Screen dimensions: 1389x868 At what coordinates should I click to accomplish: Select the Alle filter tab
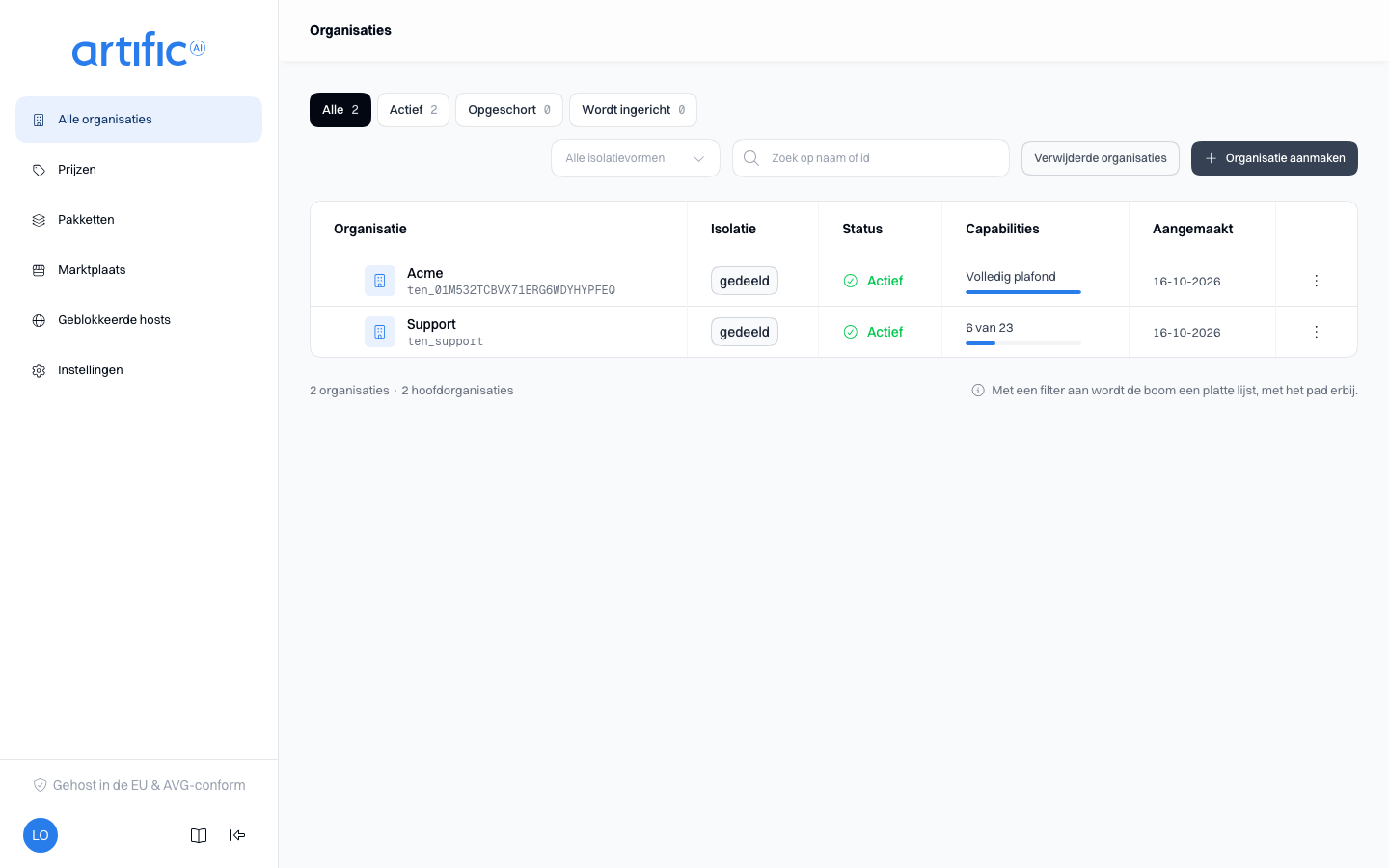(340, 110)
